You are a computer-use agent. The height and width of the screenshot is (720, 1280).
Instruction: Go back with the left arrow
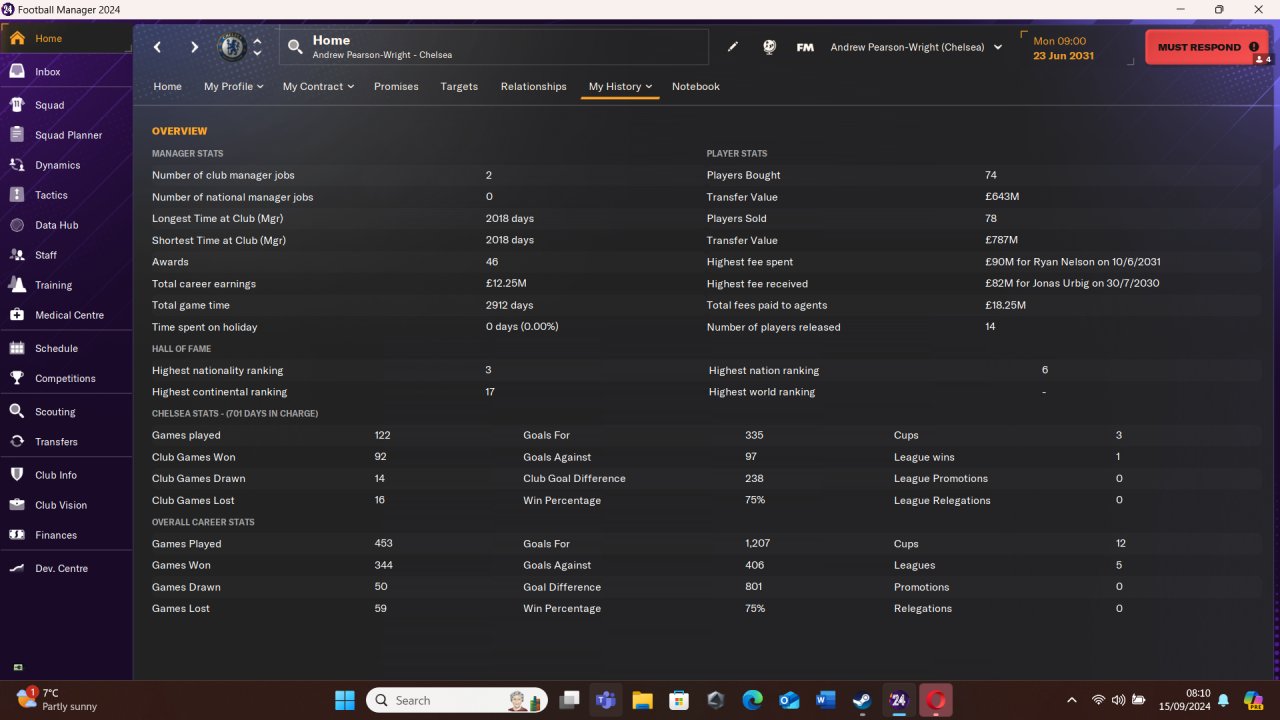(x=157, y=47)
